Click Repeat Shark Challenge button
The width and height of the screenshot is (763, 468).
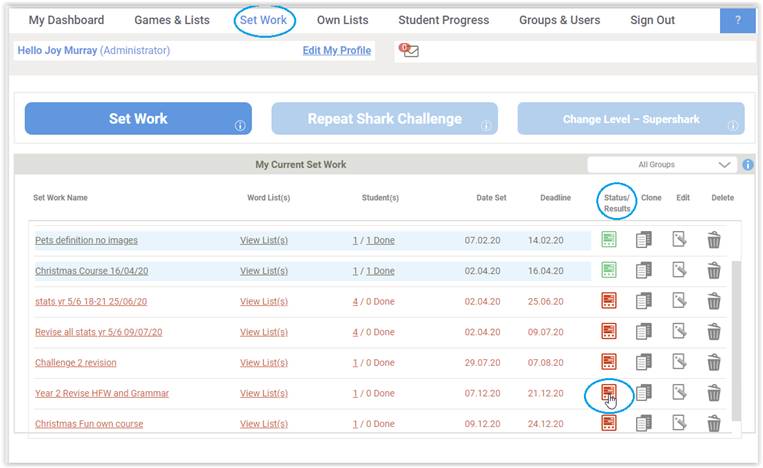click(384, 118)
